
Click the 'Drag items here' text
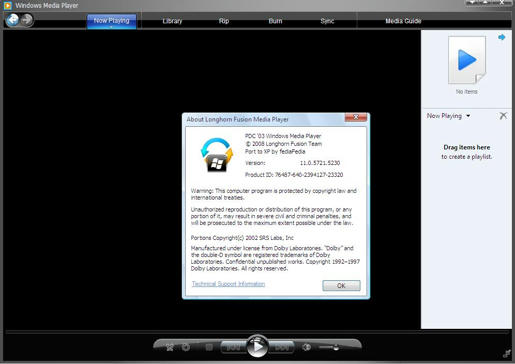467,147
